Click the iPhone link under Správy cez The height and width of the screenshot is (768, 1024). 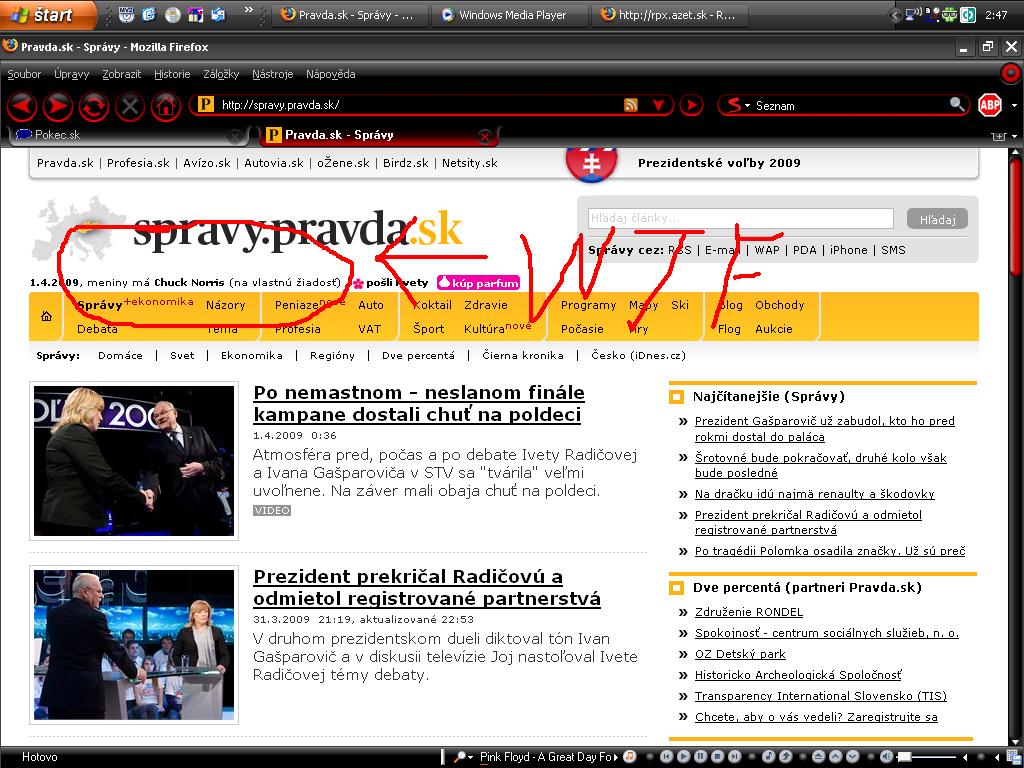point(848,250)
